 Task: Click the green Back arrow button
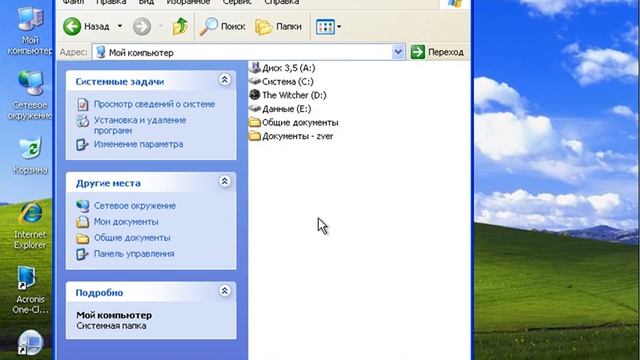pyautogui.click(x=72, y=27)
